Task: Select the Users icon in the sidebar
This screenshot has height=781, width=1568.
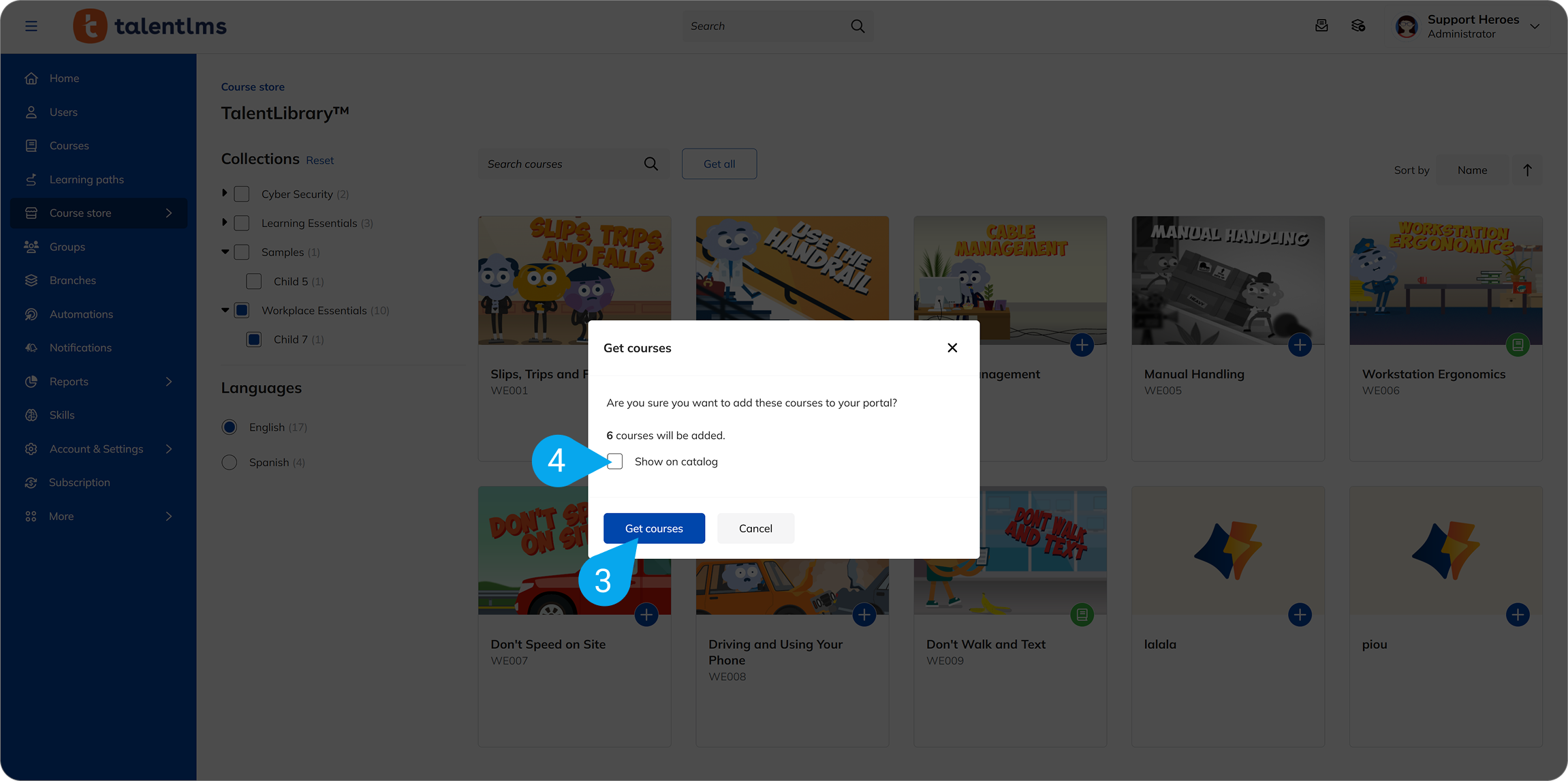Action: [31, 112]
